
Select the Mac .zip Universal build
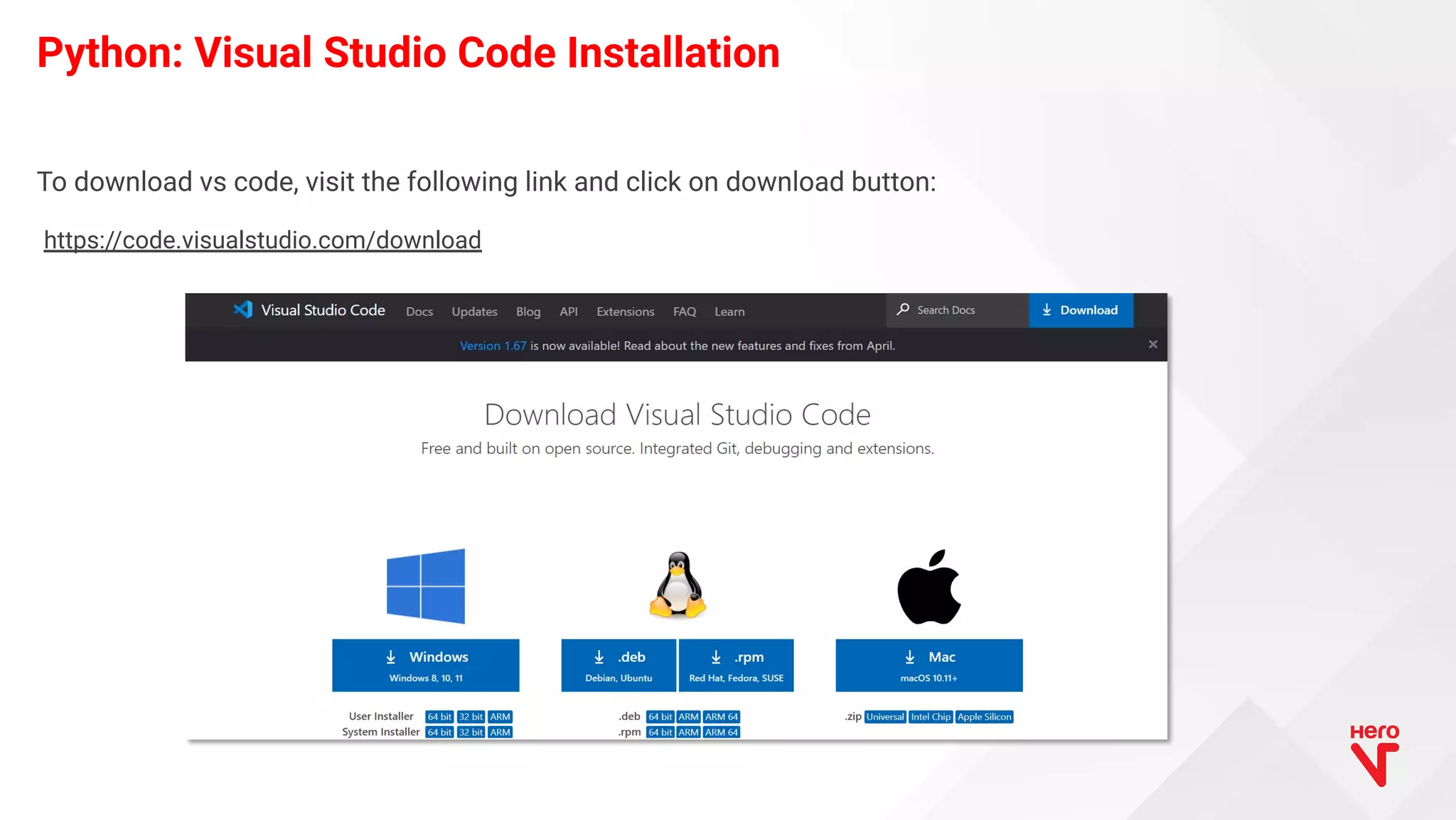click(x=885, y=717)
